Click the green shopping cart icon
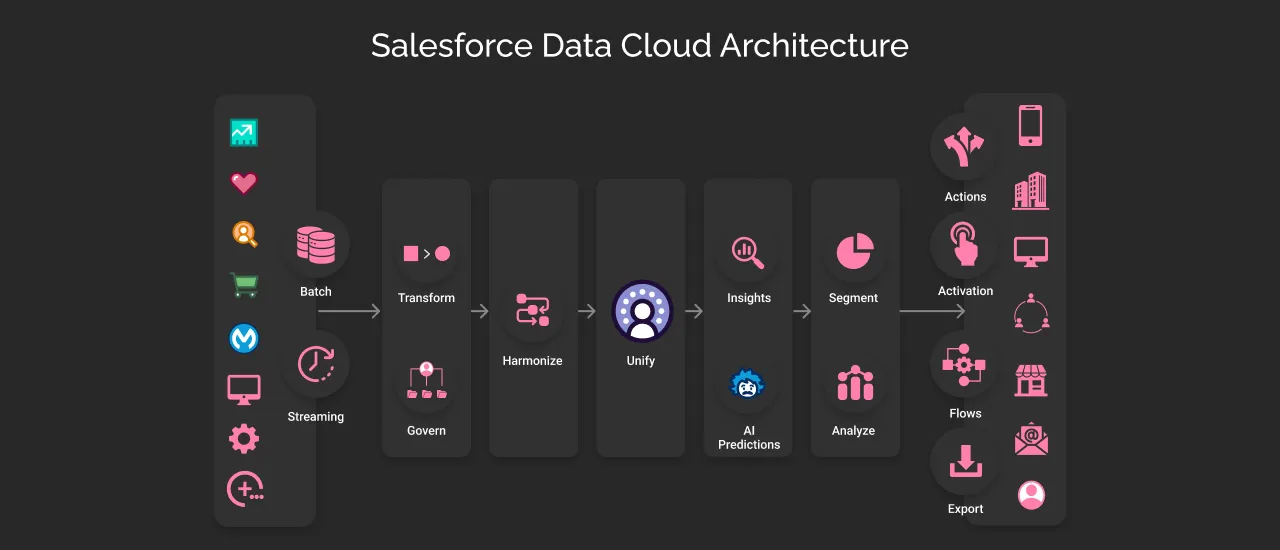The image size is (1280, 550). (245, 286)
